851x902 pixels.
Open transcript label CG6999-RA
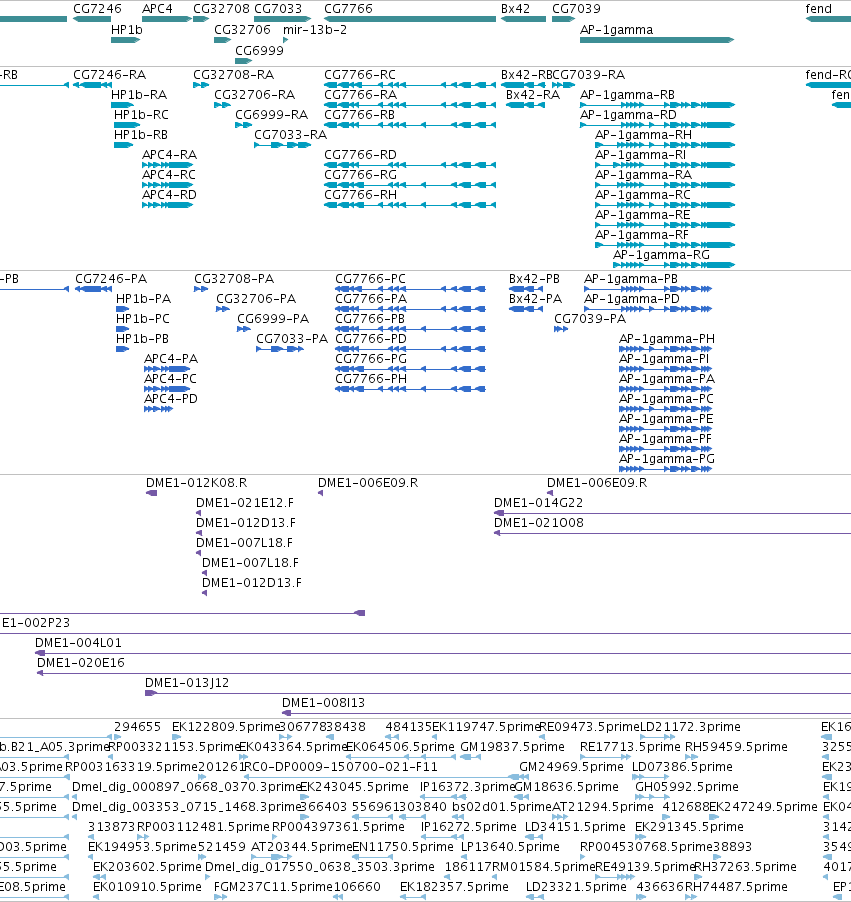[272, 114]
